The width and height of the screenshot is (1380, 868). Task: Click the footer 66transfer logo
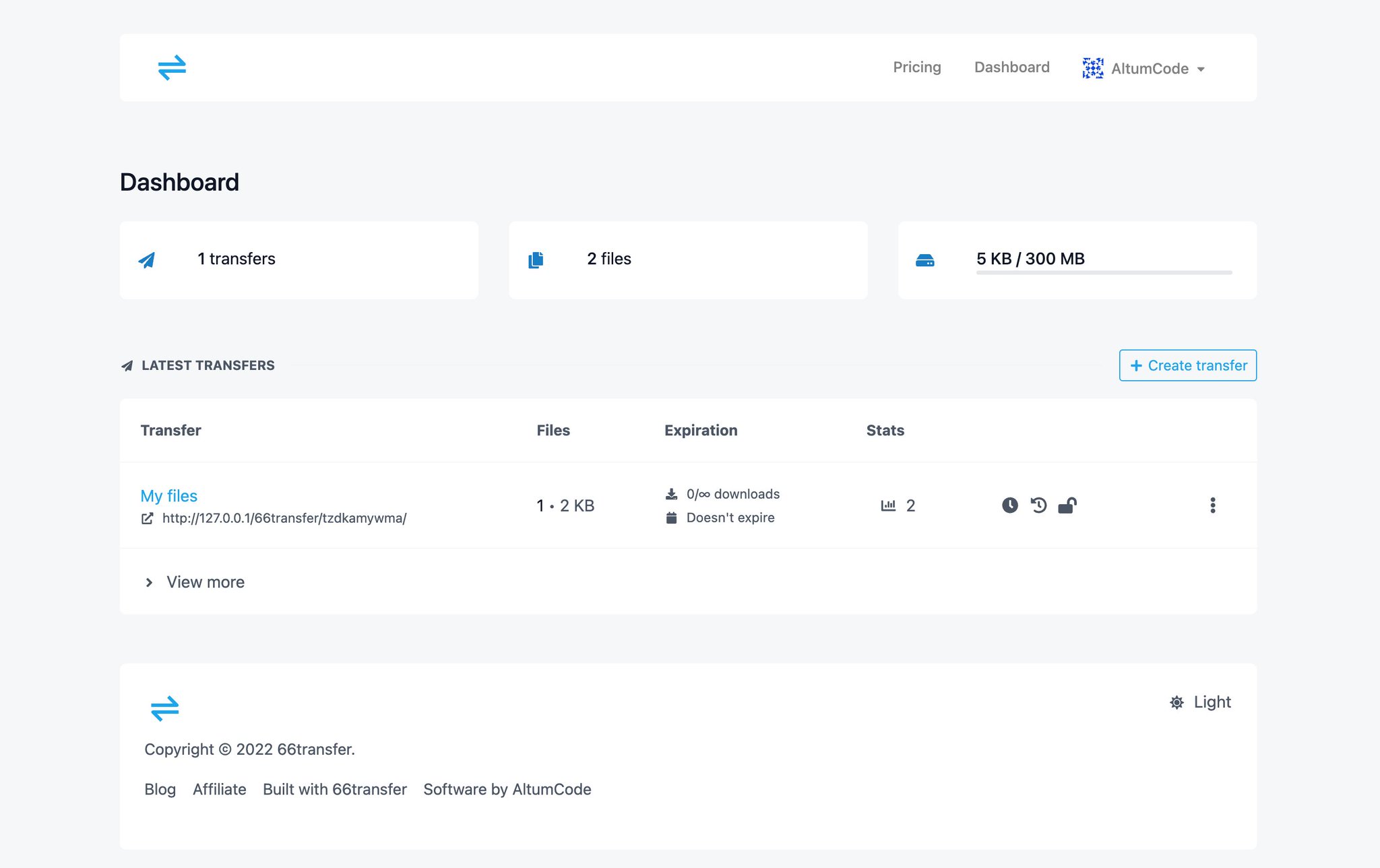click(164, 708)
